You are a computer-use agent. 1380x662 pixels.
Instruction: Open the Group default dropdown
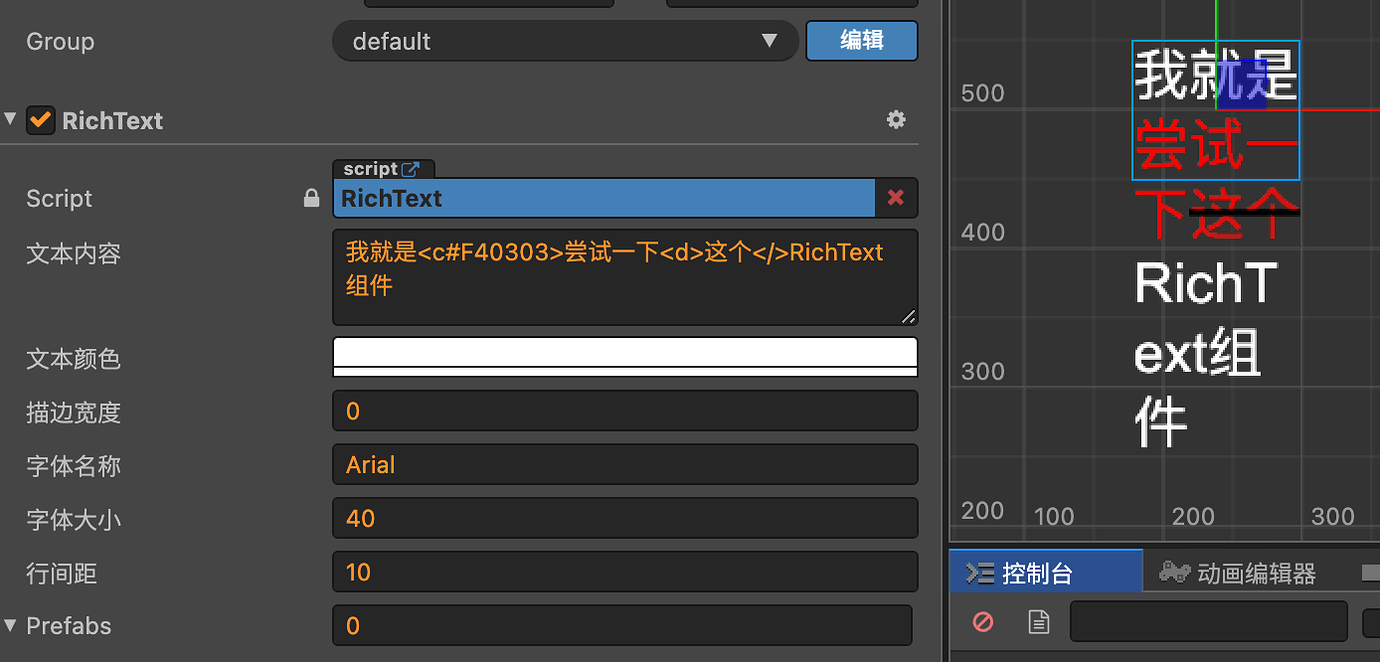pos(565,41)
